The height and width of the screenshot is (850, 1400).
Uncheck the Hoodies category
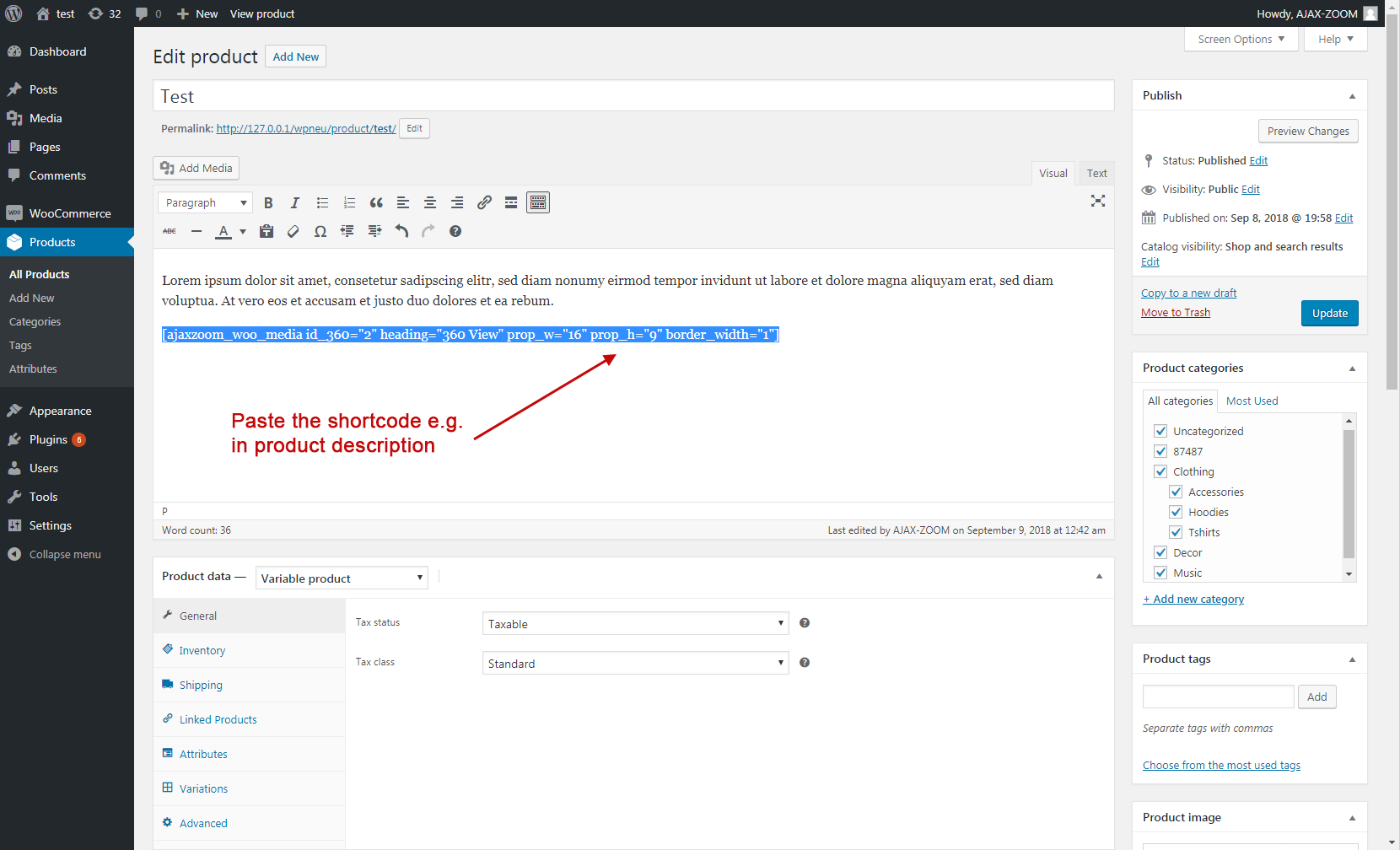point(1176,512)
